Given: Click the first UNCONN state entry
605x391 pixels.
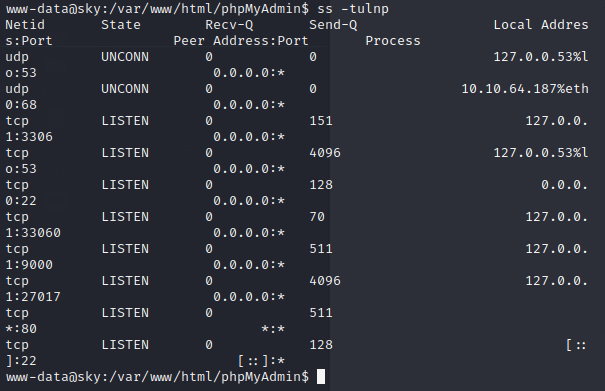Looking at the screenshot, I should (x=125, y=57).
